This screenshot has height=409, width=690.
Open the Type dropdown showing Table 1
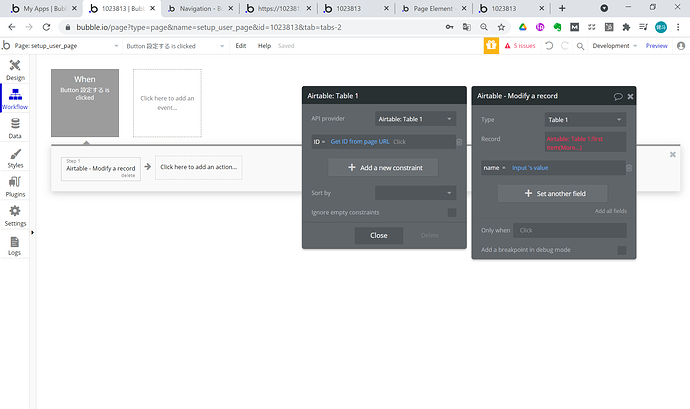pyautogui.click(x=585, y=120)
